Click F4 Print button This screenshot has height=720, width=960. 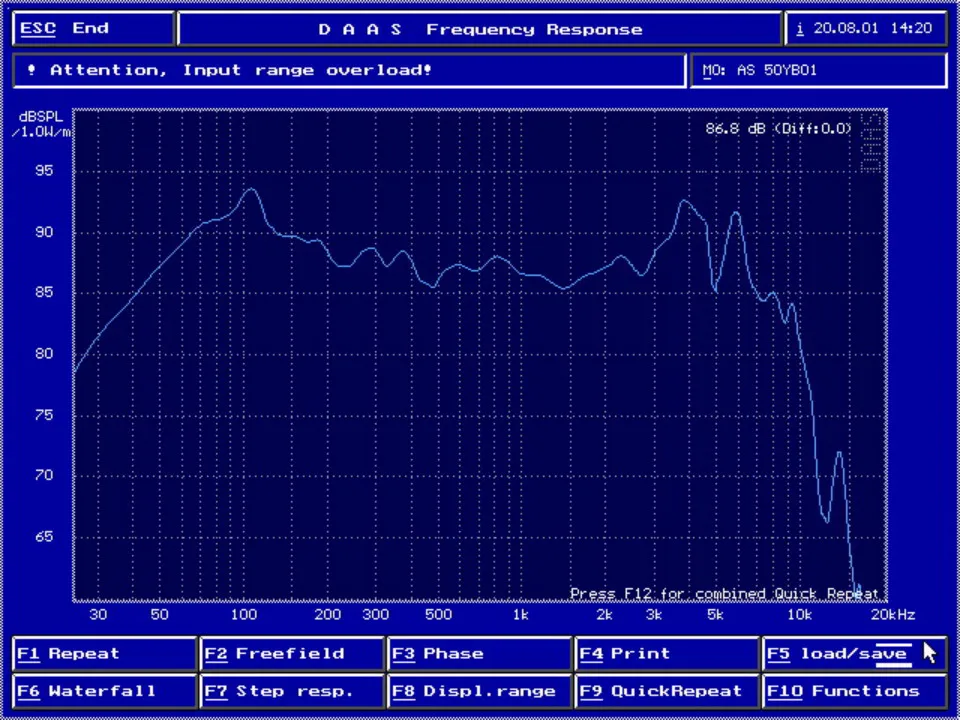(x=667, y=654)
